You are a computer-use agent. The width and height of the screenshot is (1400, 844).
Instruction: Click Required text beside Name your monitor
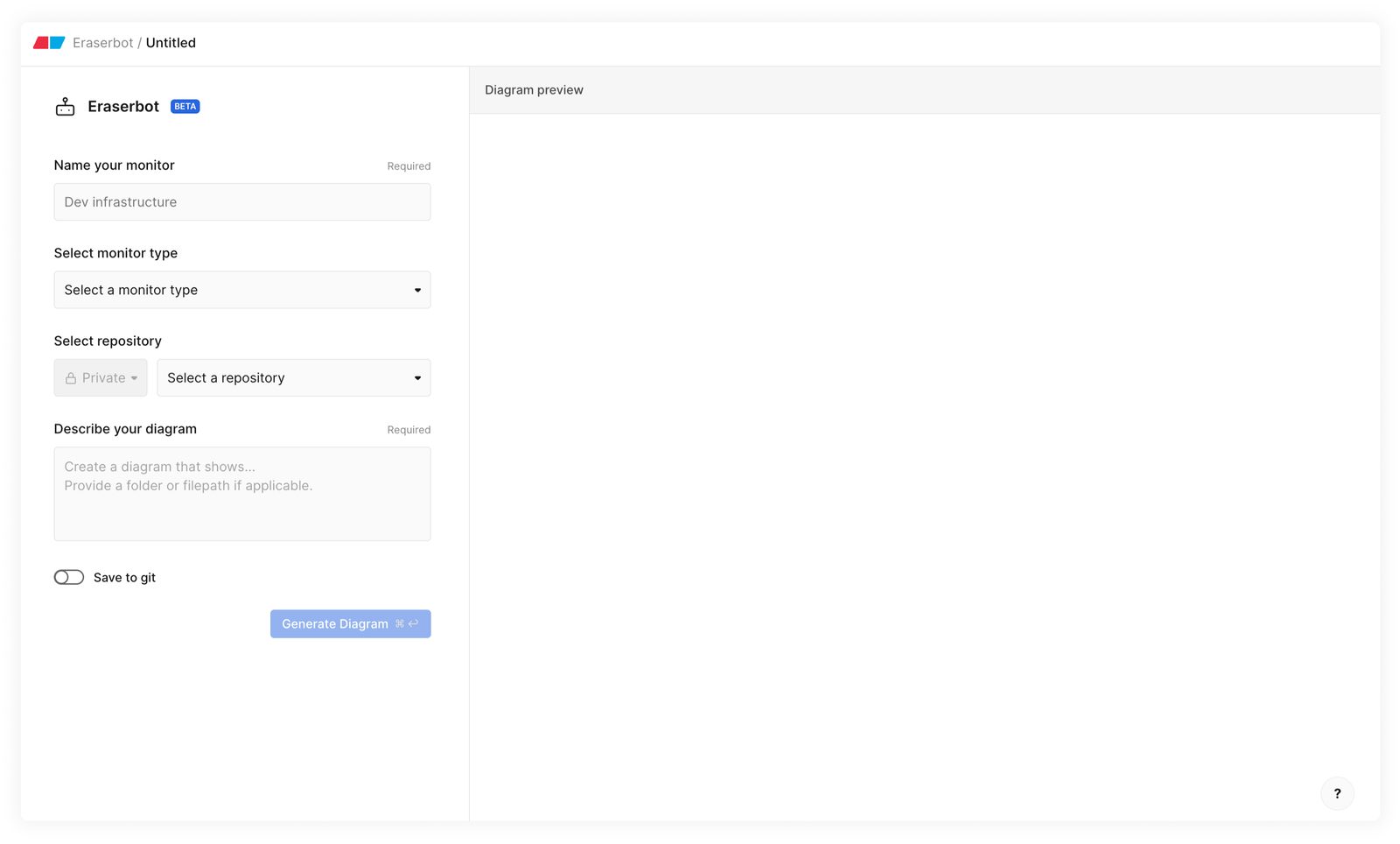(409, 166)
